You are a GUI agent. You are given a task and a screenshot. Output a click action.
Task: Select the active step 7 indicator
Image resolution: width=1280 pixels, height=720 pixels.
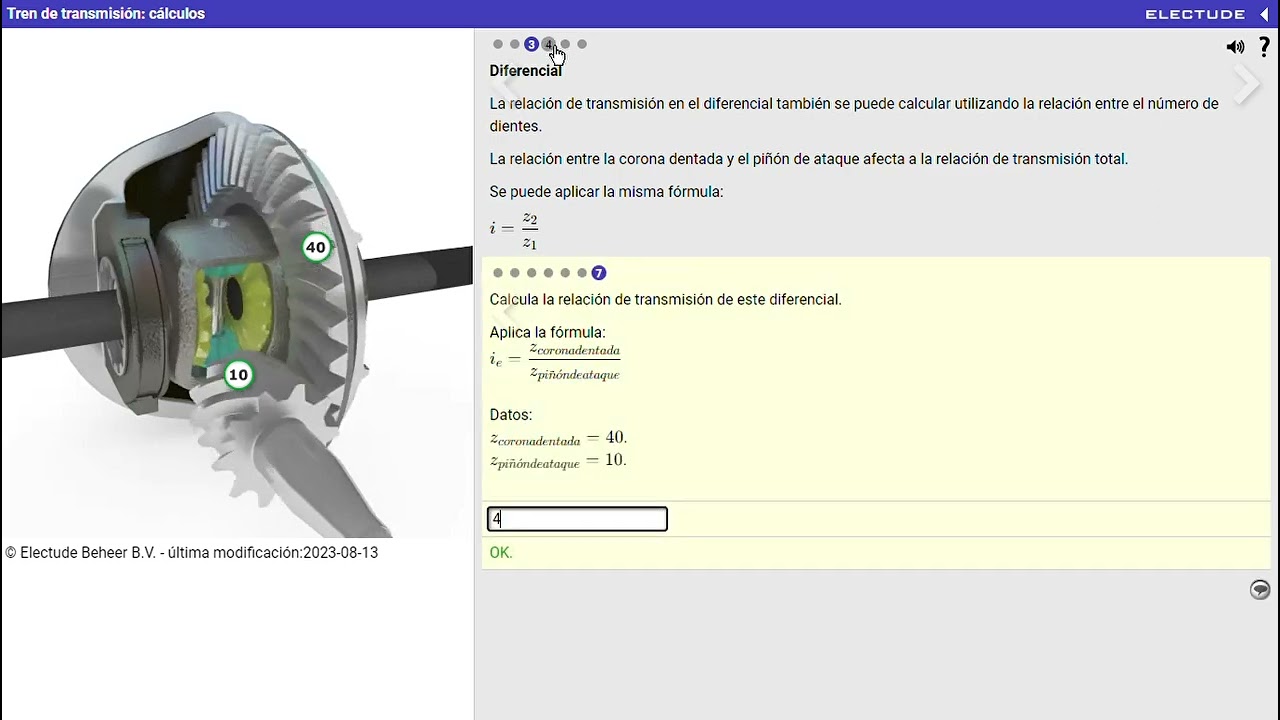(598, 273)
